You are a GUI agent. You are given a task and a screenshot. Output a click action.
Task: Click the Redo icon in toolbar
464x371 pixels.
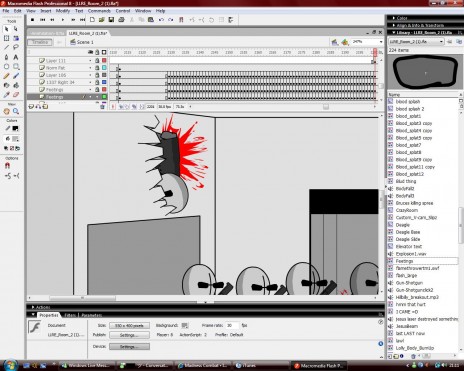[x=171, y=20]
